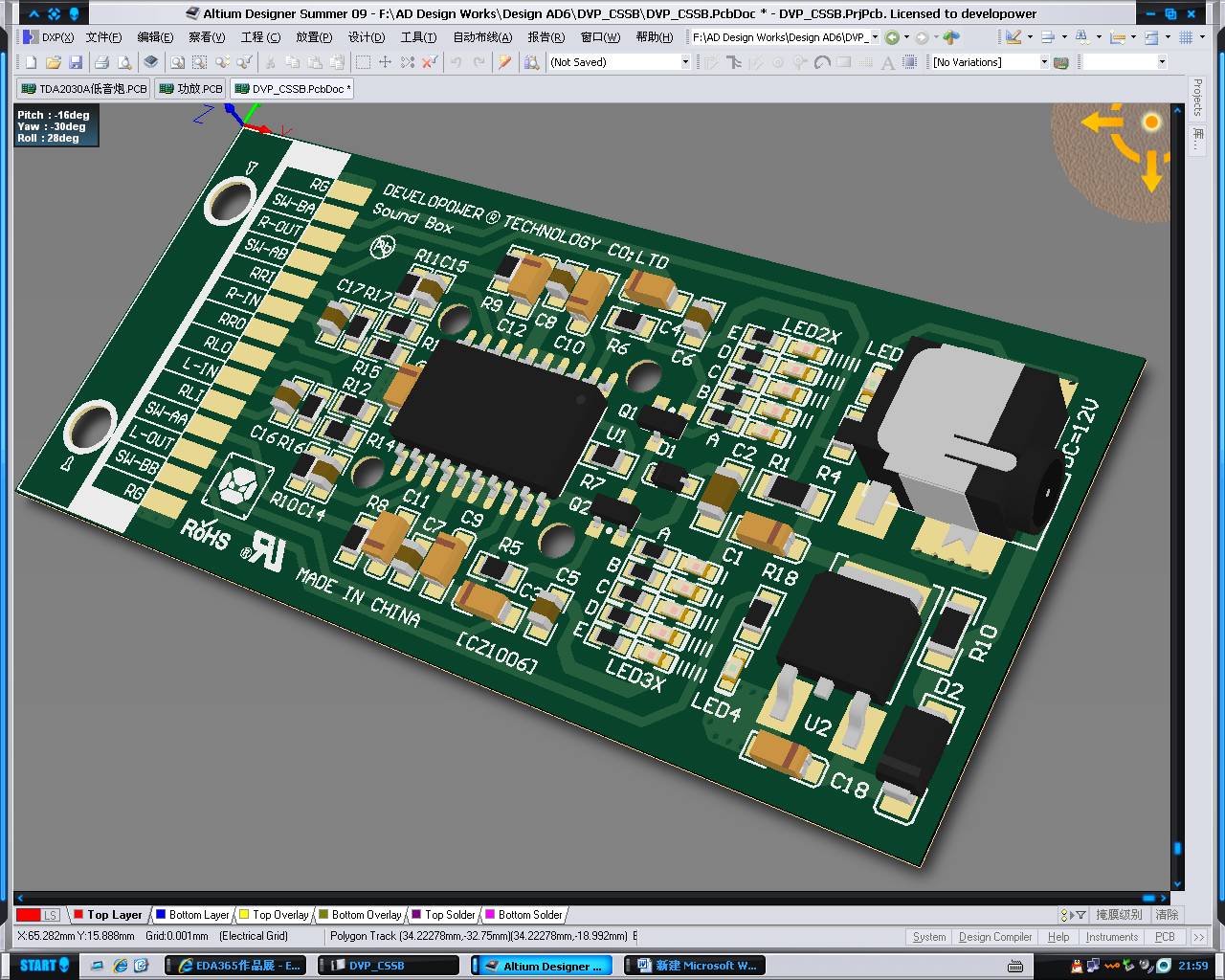Click the Top Overlay yellow swatch
This screenshot has width=1225, height=980.
244,915
